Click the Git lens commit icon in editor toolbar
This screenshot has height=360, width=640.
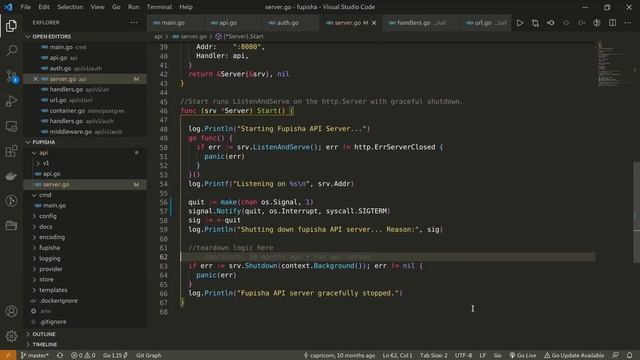[551, 23]
